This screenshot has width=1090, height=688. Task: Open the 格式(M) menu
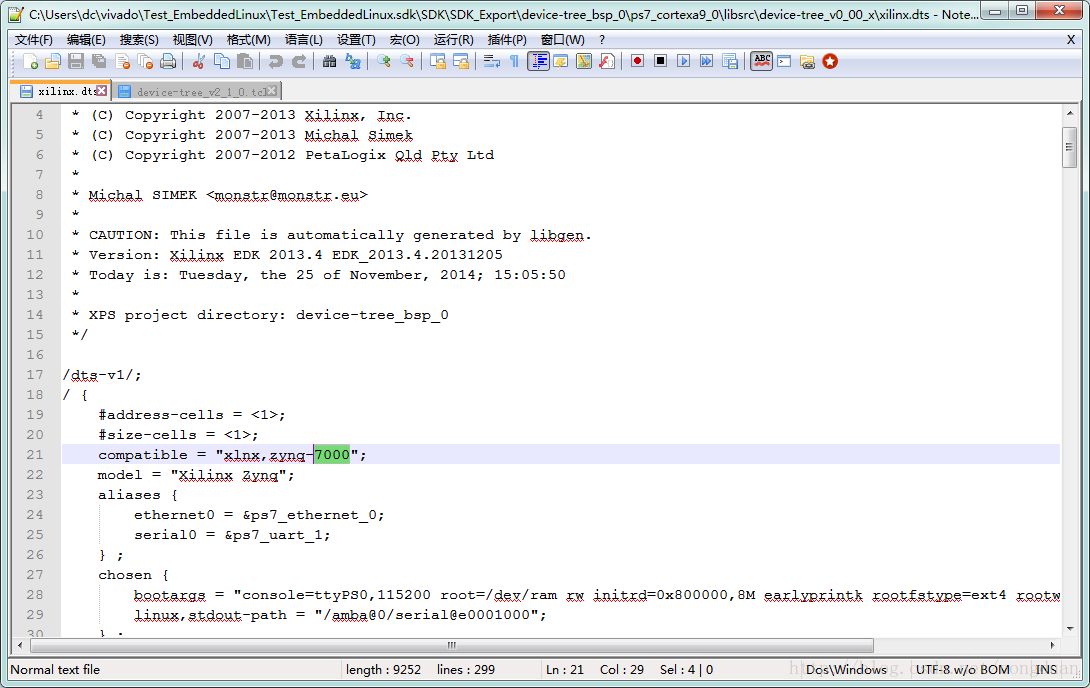[x=248, y=40]
